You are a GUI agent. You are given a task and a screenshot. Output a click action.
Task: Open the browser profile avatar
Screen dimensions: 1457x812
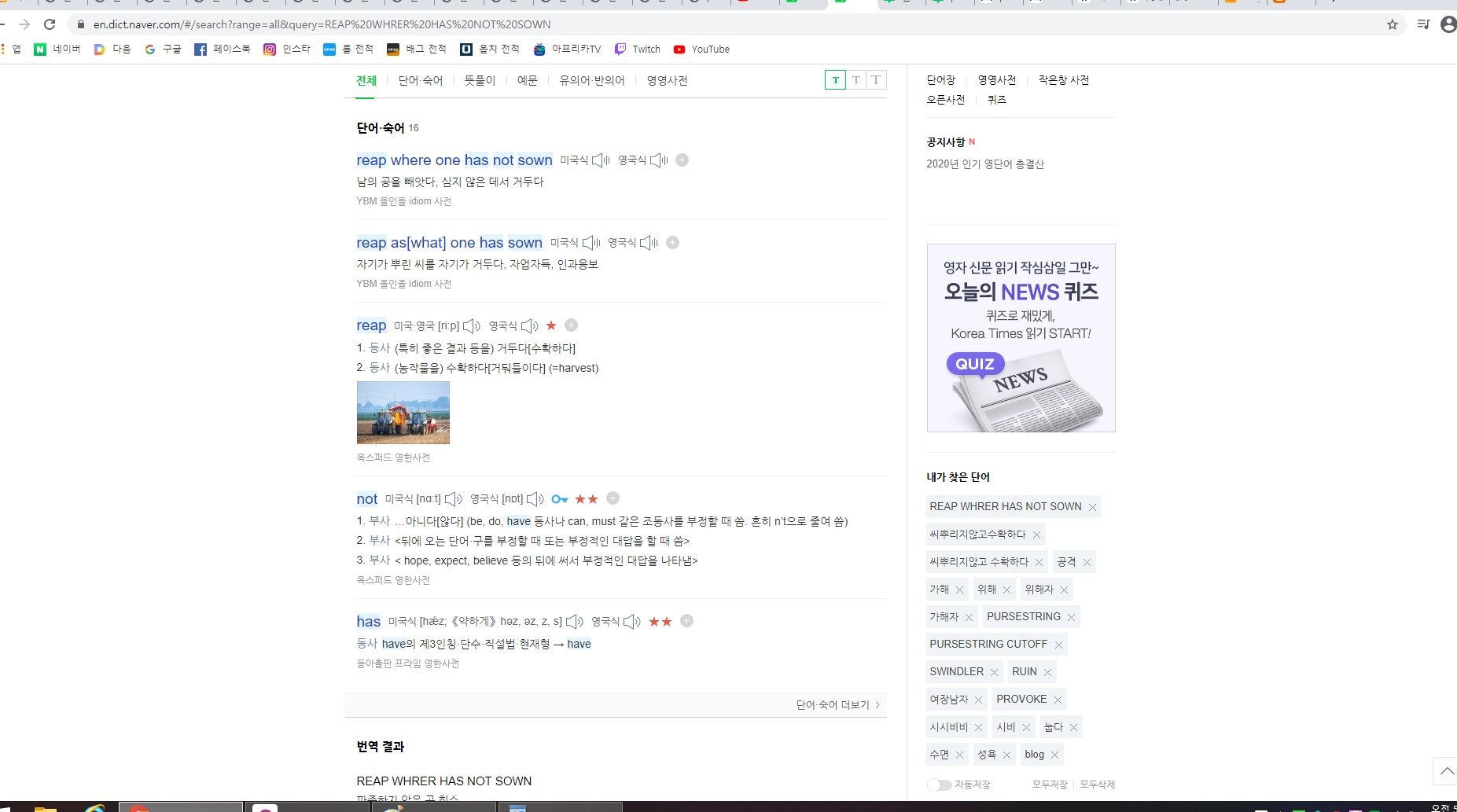1448,24
